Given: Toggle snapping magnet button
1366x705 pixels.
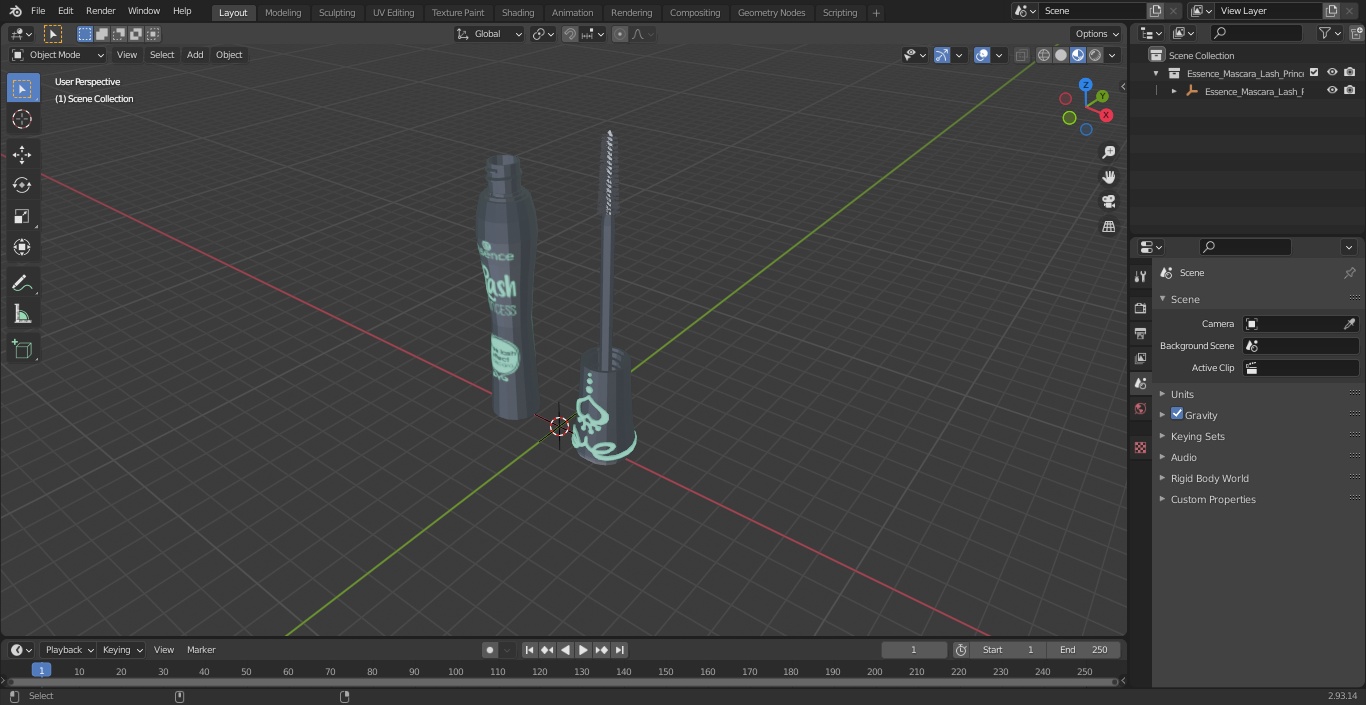Looking at the screenshot, I should point(570,34).
